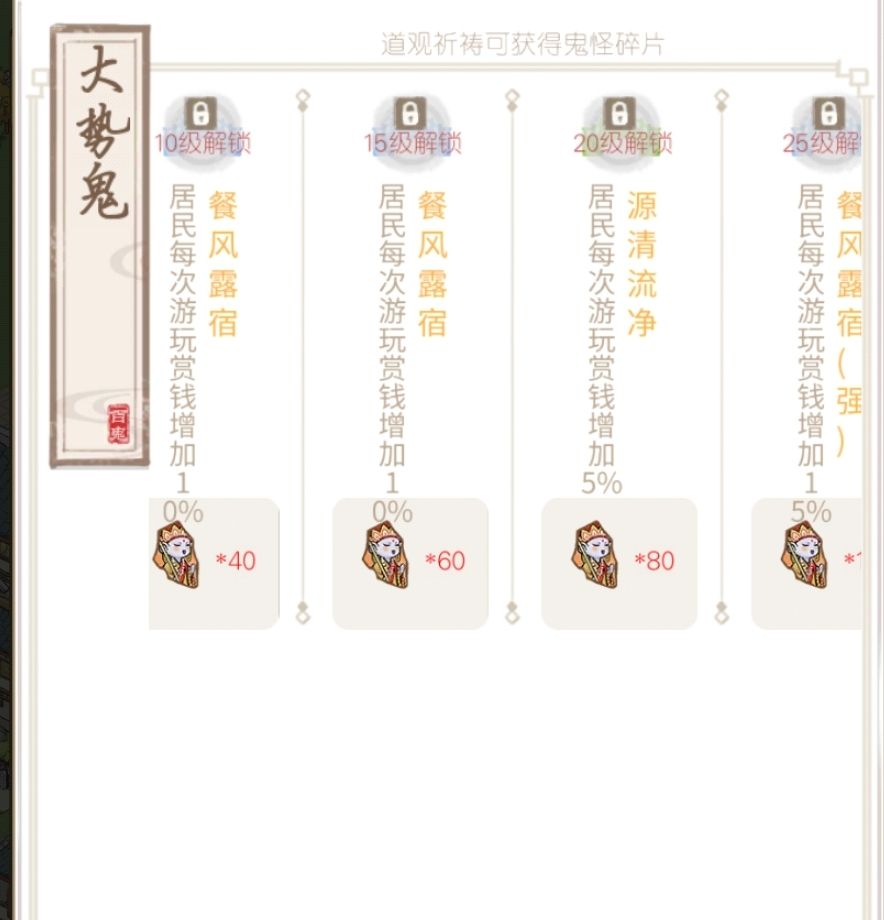Click the 5% coin bonus description under 源清流净
Screen dimensions: 884x920
point(602,340)
